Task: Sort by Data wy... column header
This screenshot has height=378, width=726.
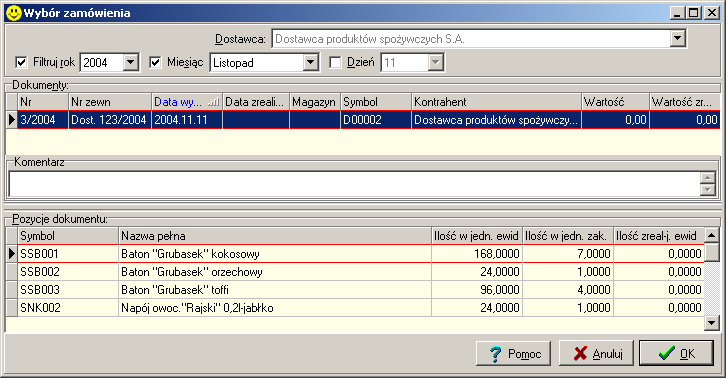Action: 187,102
